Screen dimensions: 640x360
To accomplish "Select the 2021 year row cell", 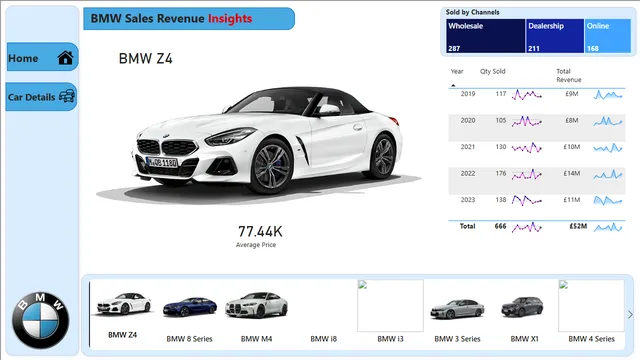I will click(468, 147).
